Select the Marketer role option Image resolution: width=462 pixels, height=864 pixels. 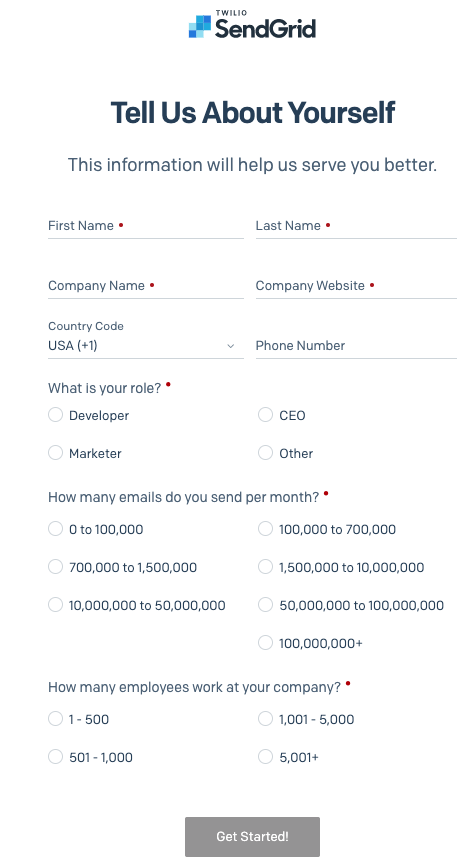pyautogui.click(x=56, y=453)
